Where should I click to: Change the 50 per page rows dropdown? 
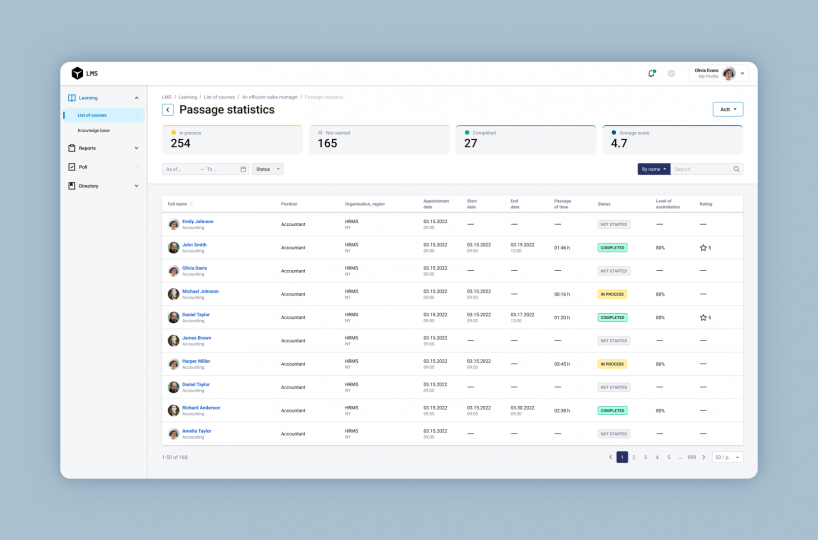tap(727, 457)
